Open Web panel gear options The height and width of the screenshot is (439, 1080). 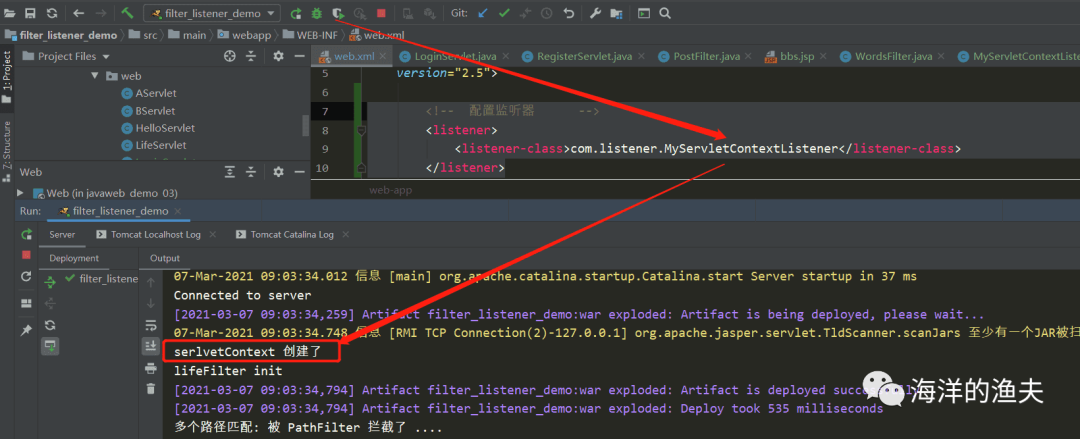278,172
